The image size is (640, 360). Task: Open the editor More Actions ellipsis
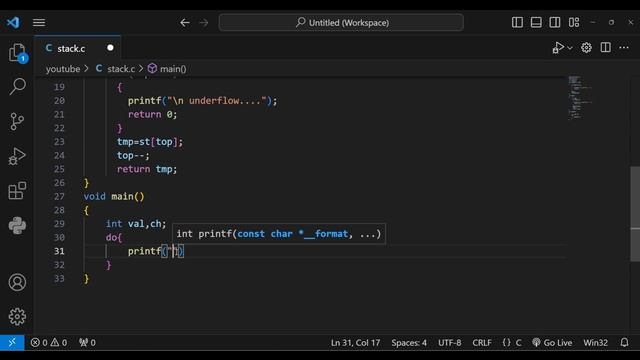(624, 48)
